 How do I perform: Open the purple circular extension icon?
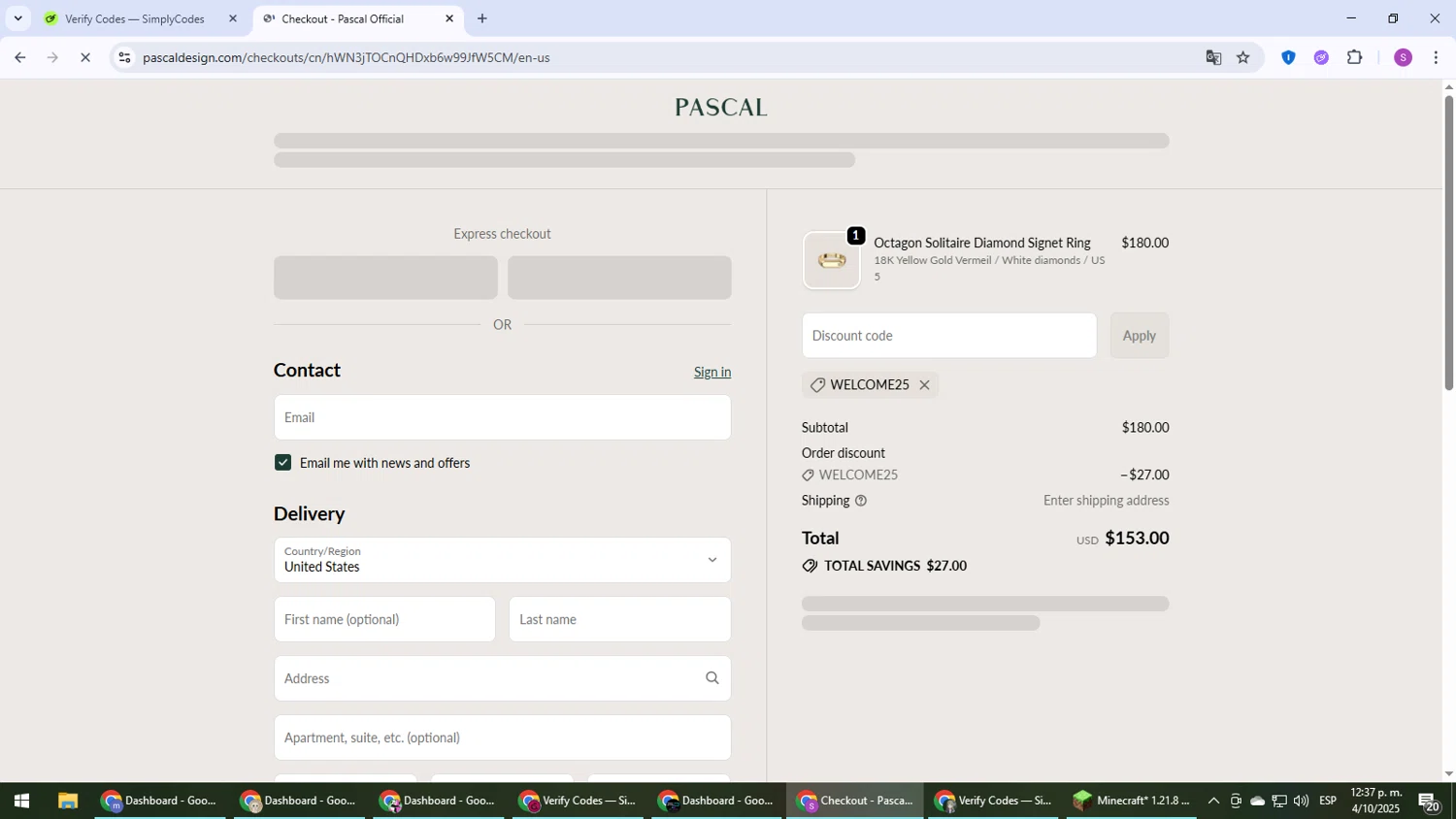click(1321, 57)
